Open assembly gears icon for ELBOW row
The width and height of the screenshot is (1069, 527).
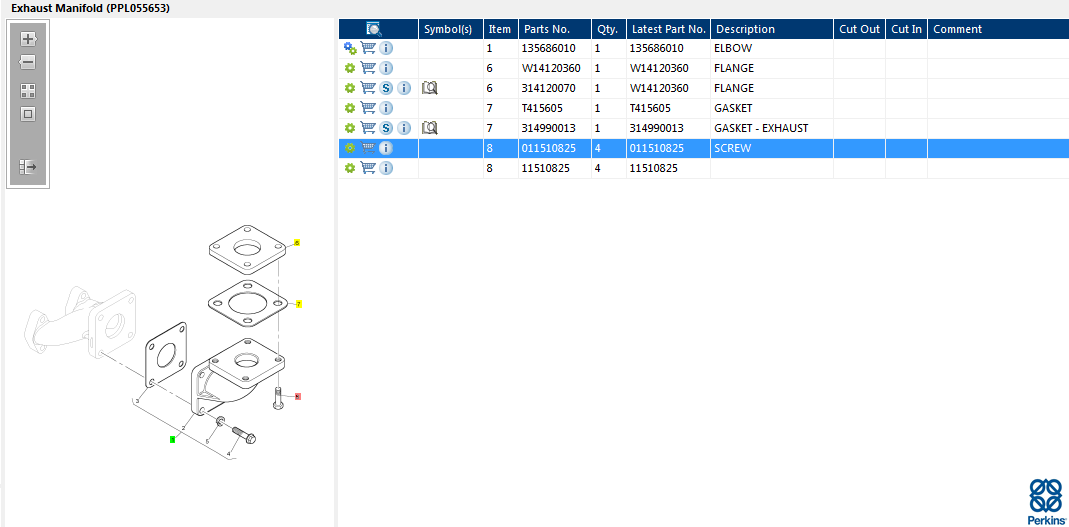coord(350,48)
